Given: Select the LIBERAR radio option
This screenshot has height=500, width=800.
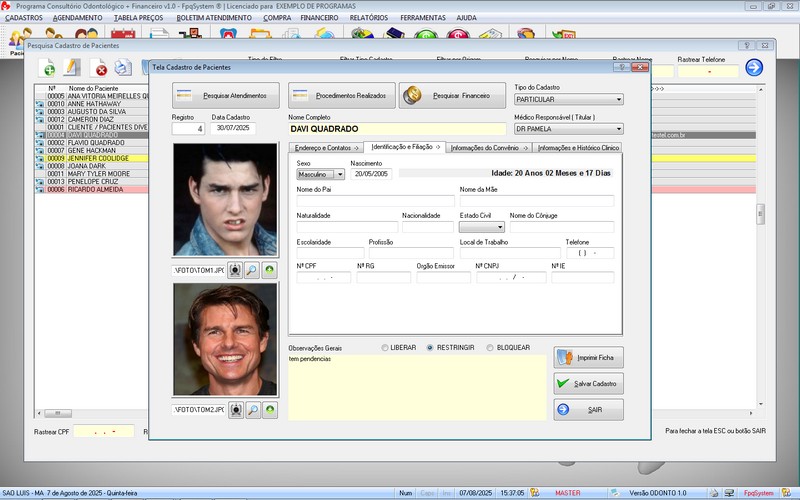Looking at the screenshot, I should 385,348.
